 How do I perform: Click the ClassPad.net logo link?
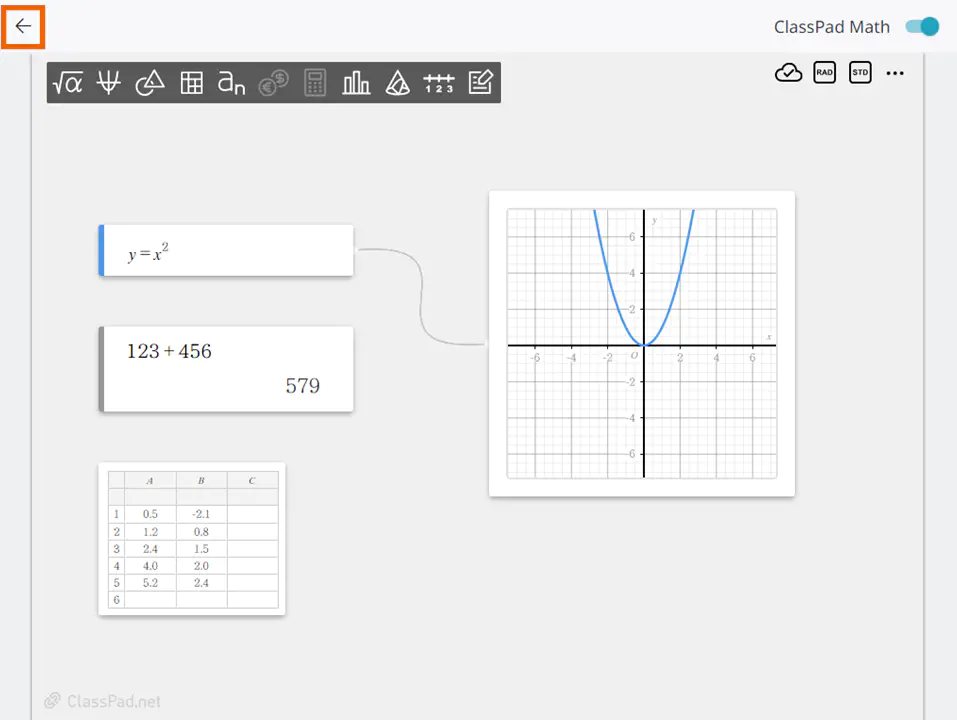coord(102,701)
